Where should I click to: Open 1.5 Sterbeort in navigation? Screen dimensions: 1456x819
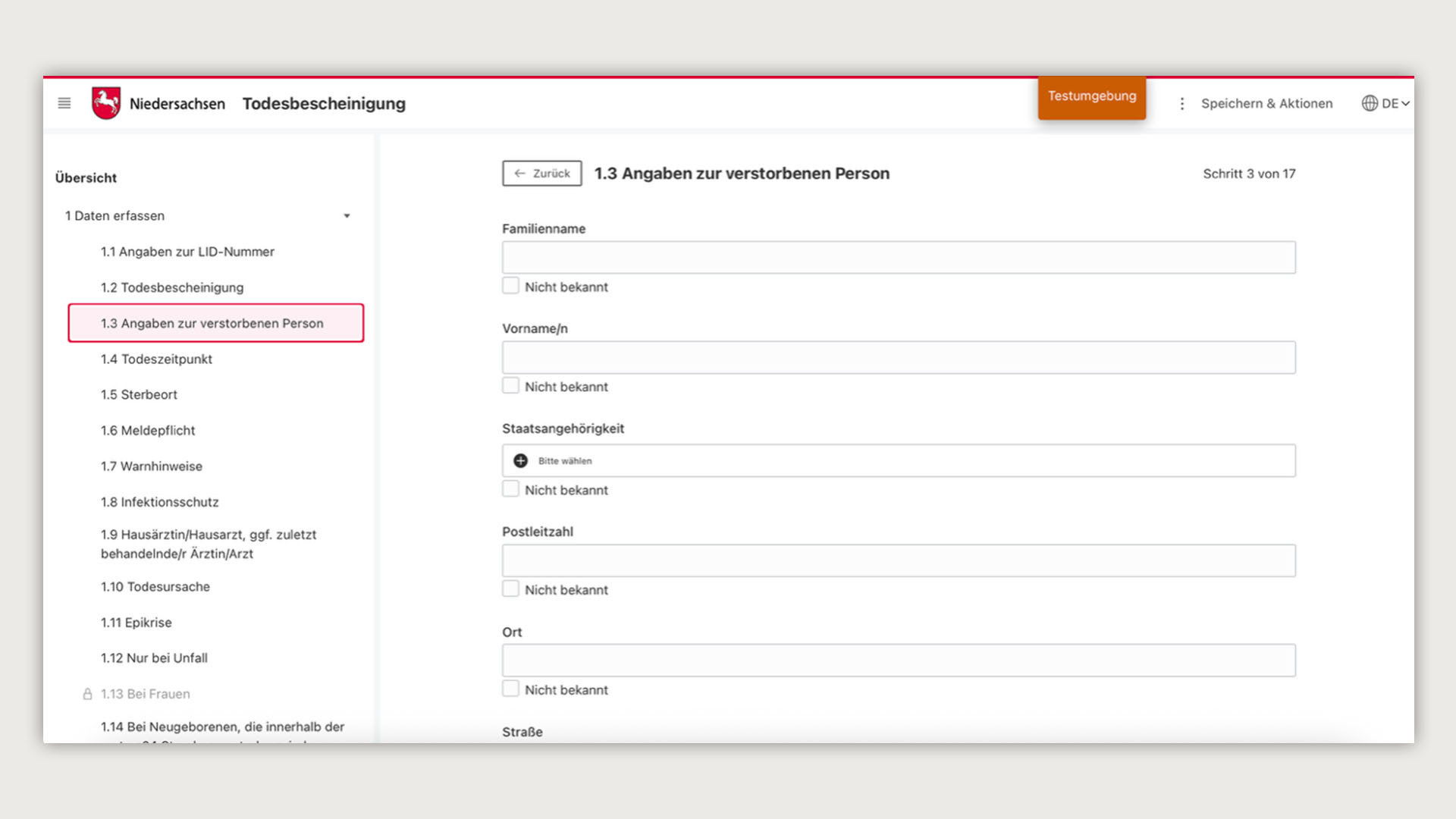click(x=139, y=394)
